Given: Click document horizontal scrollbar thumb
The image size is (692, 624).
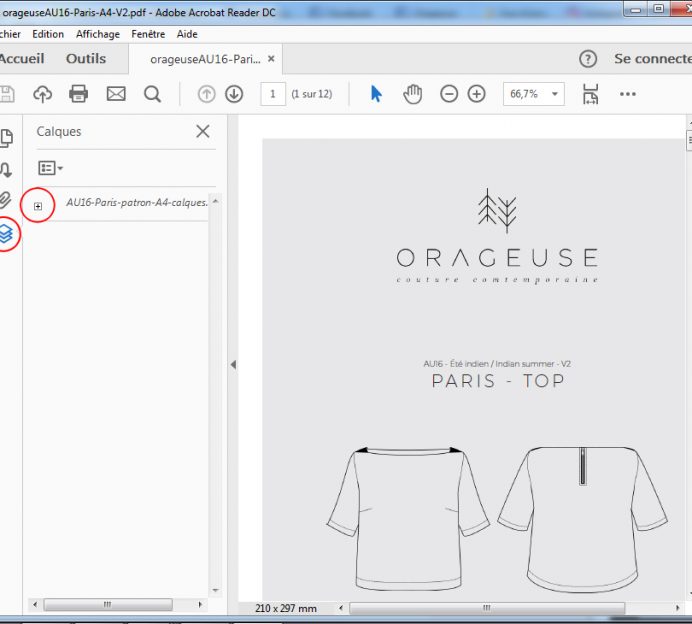Looking at the screenshot, I should coord(487,608).
